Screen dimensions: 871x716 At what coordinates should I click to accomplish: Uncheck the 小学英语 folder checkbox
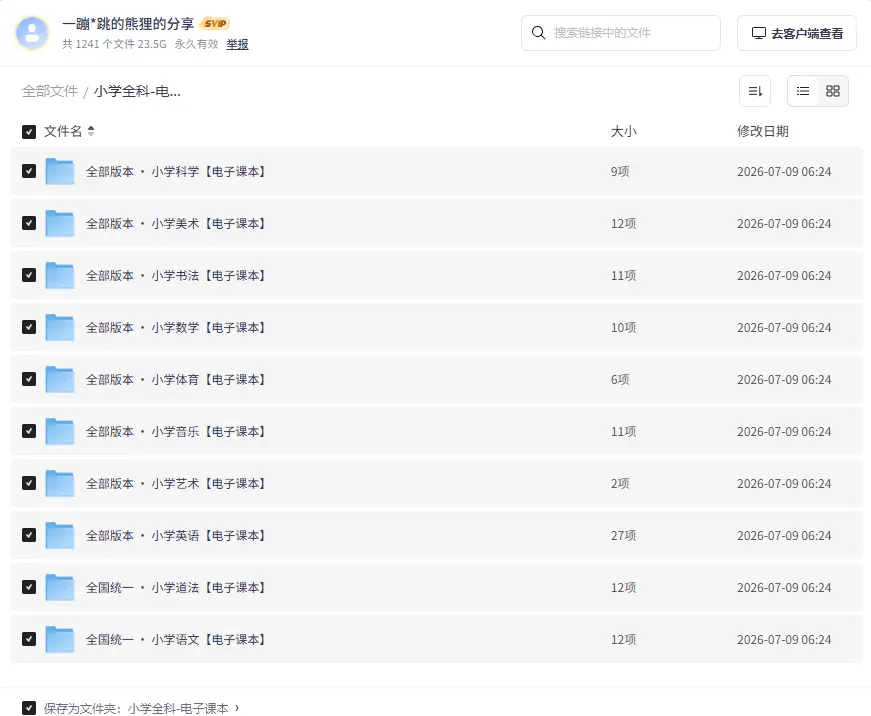pos(29,535)
